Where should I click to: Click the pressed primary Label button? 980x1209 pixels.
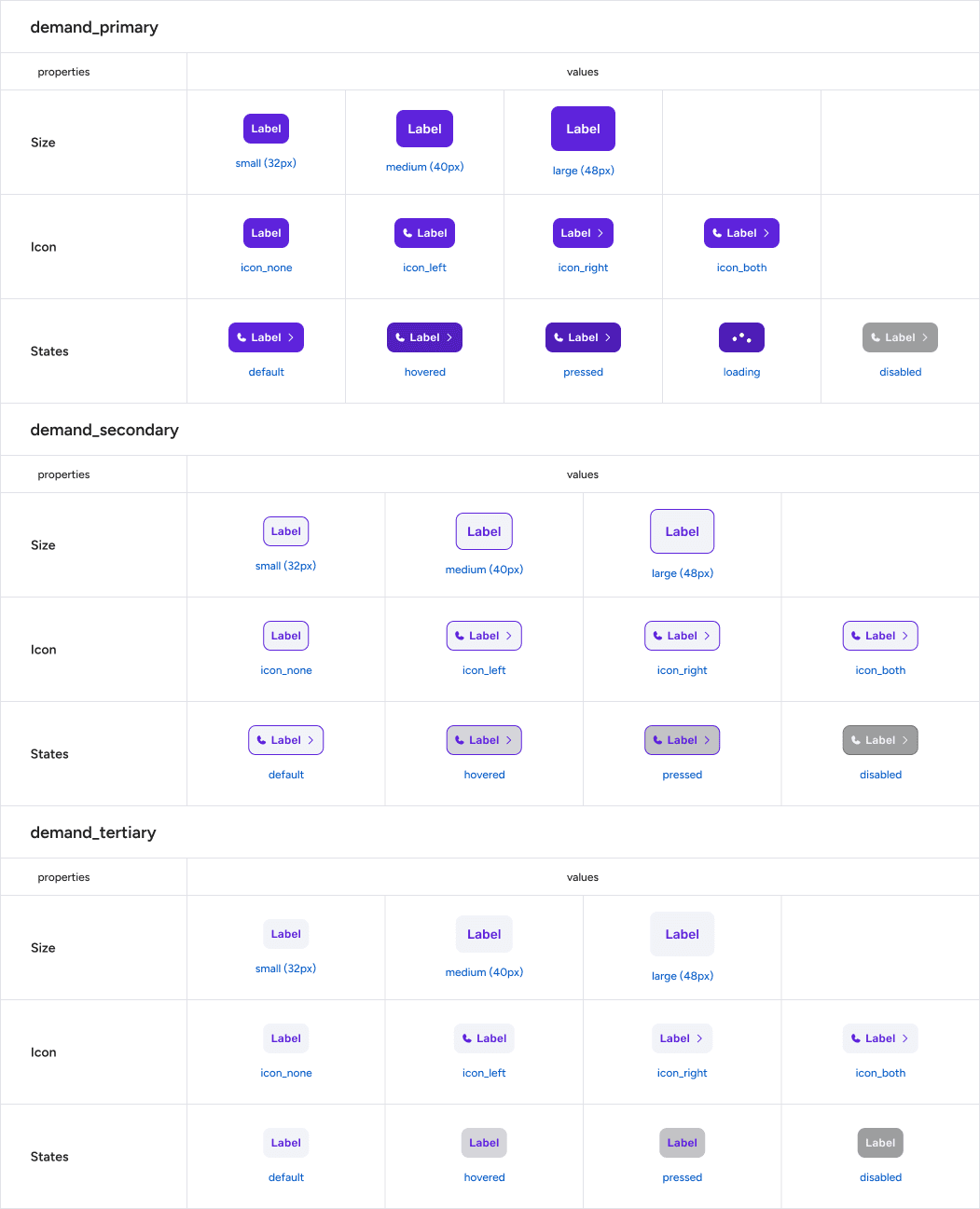click(583, 337)
